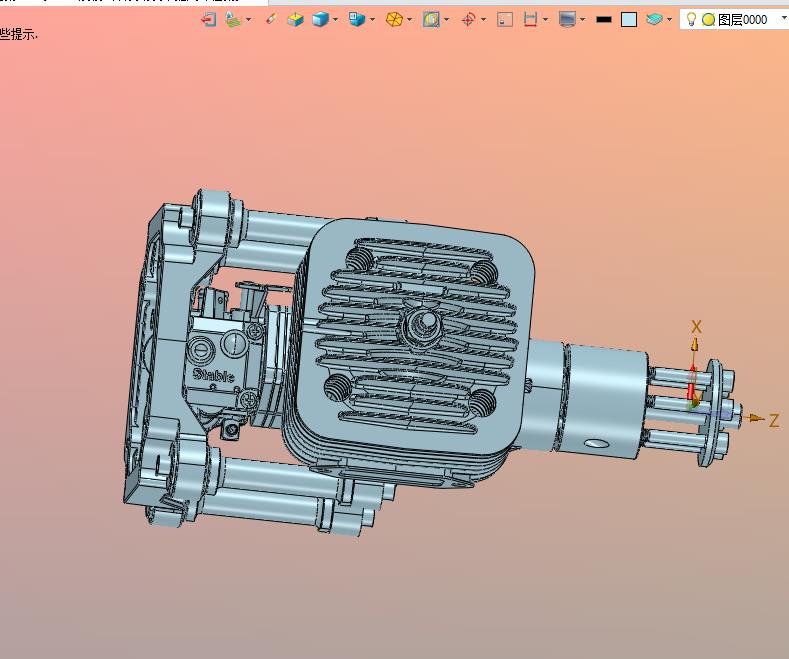Expand the orange wireframe polyhedron dropdown
Image resolution: width=789 pixels, height=659 pixels.
(x=410, y=20)
